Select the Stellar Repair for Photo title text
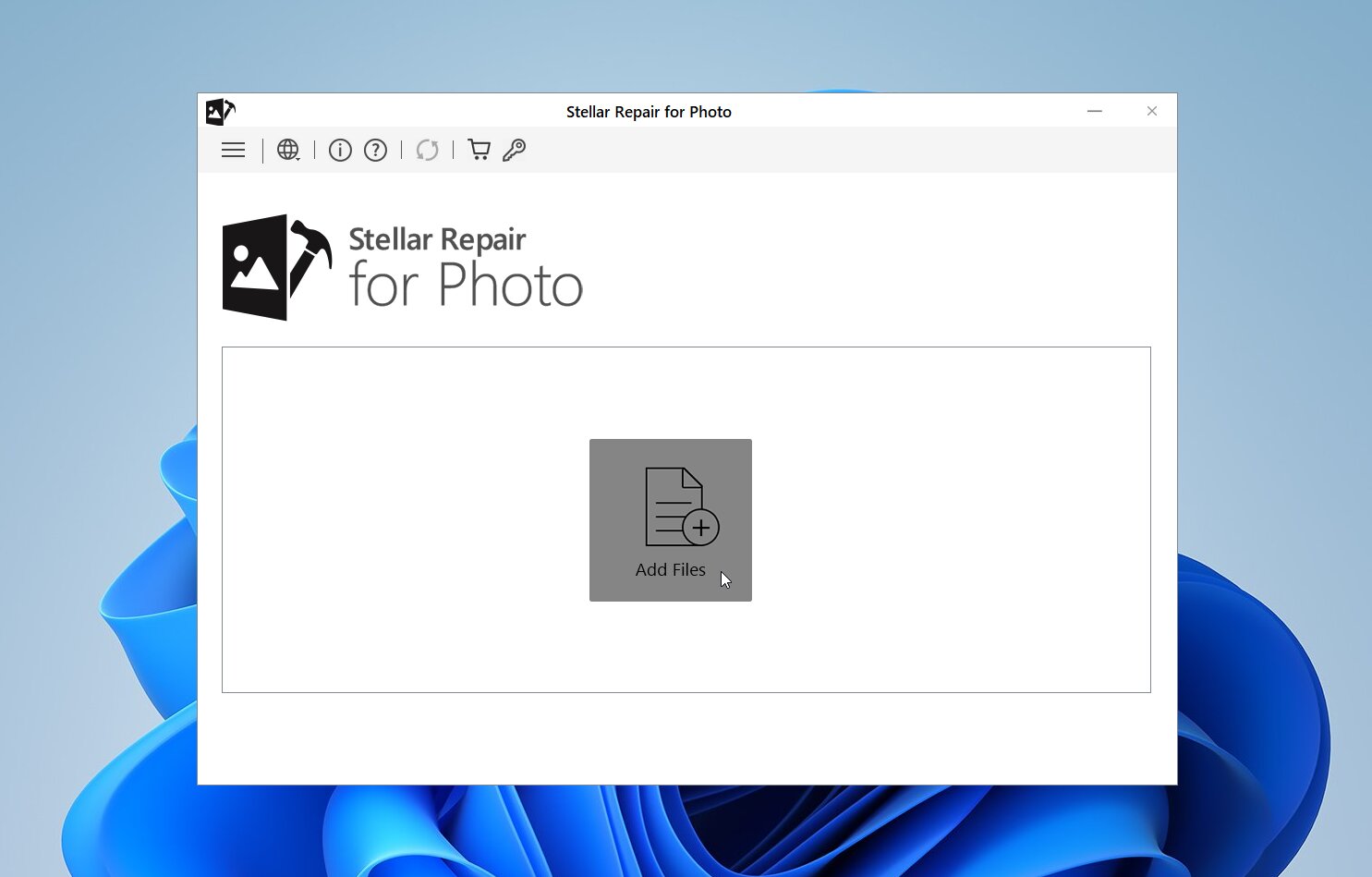This screenshot has width=1372, height=877. (x=649, y=111)
